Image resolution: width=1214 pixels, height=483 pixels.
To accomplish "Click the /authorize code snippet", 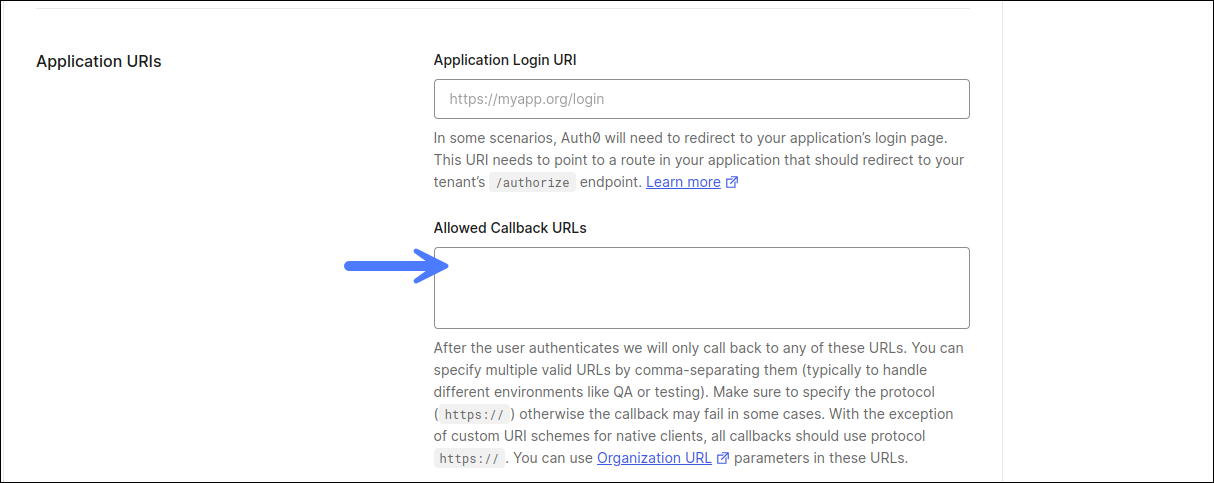I will coord(534,182).
